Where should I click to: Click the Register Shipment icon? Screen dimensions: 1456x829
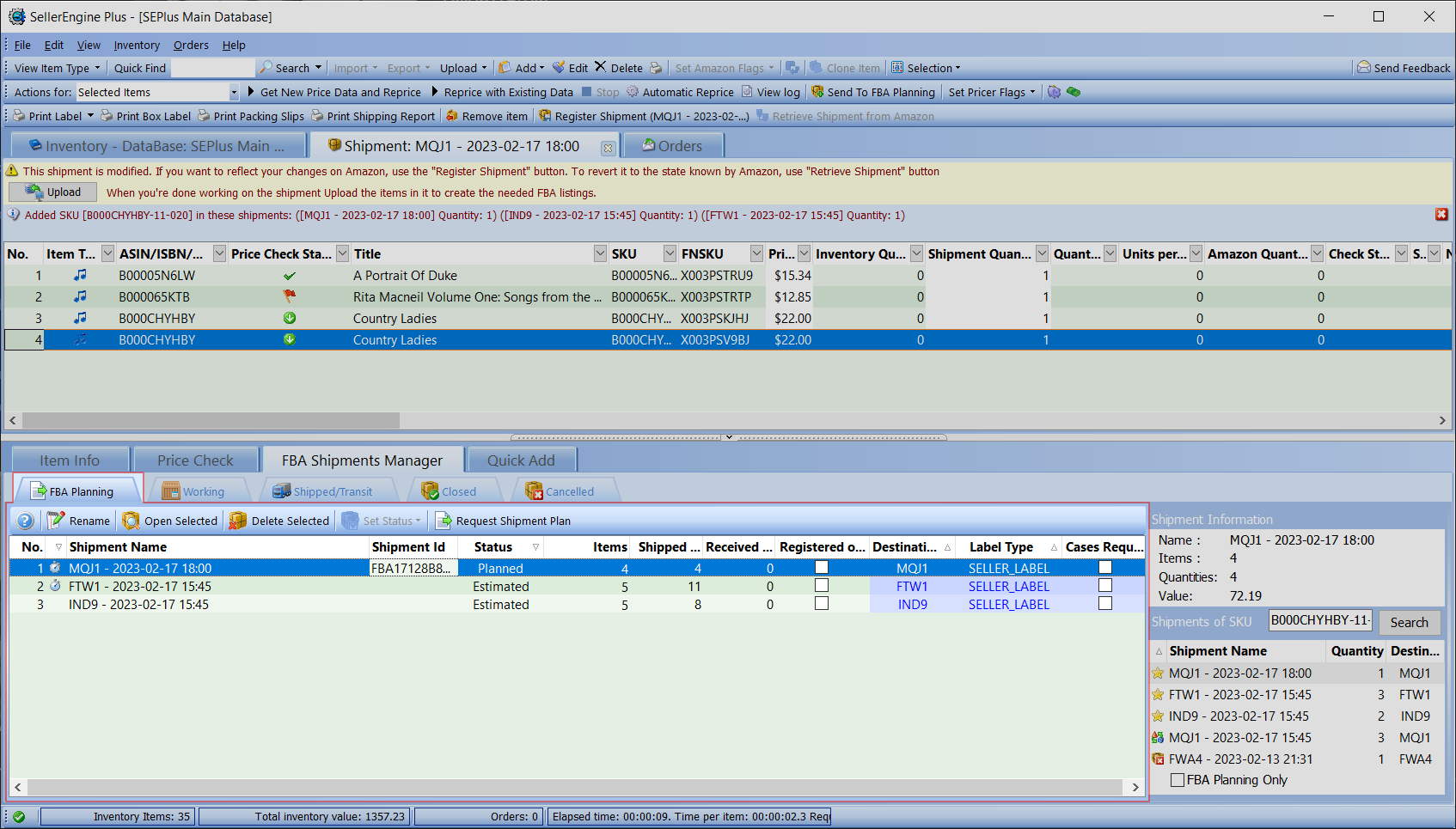545,116
